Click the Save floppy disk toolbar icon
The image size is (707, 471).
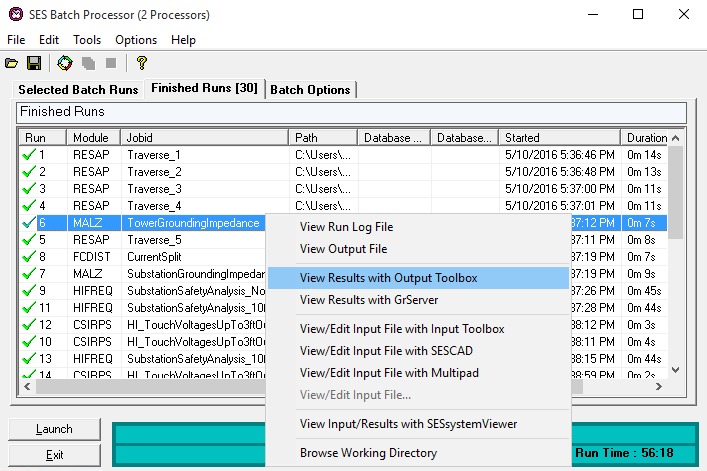click(x=34, y=63)
